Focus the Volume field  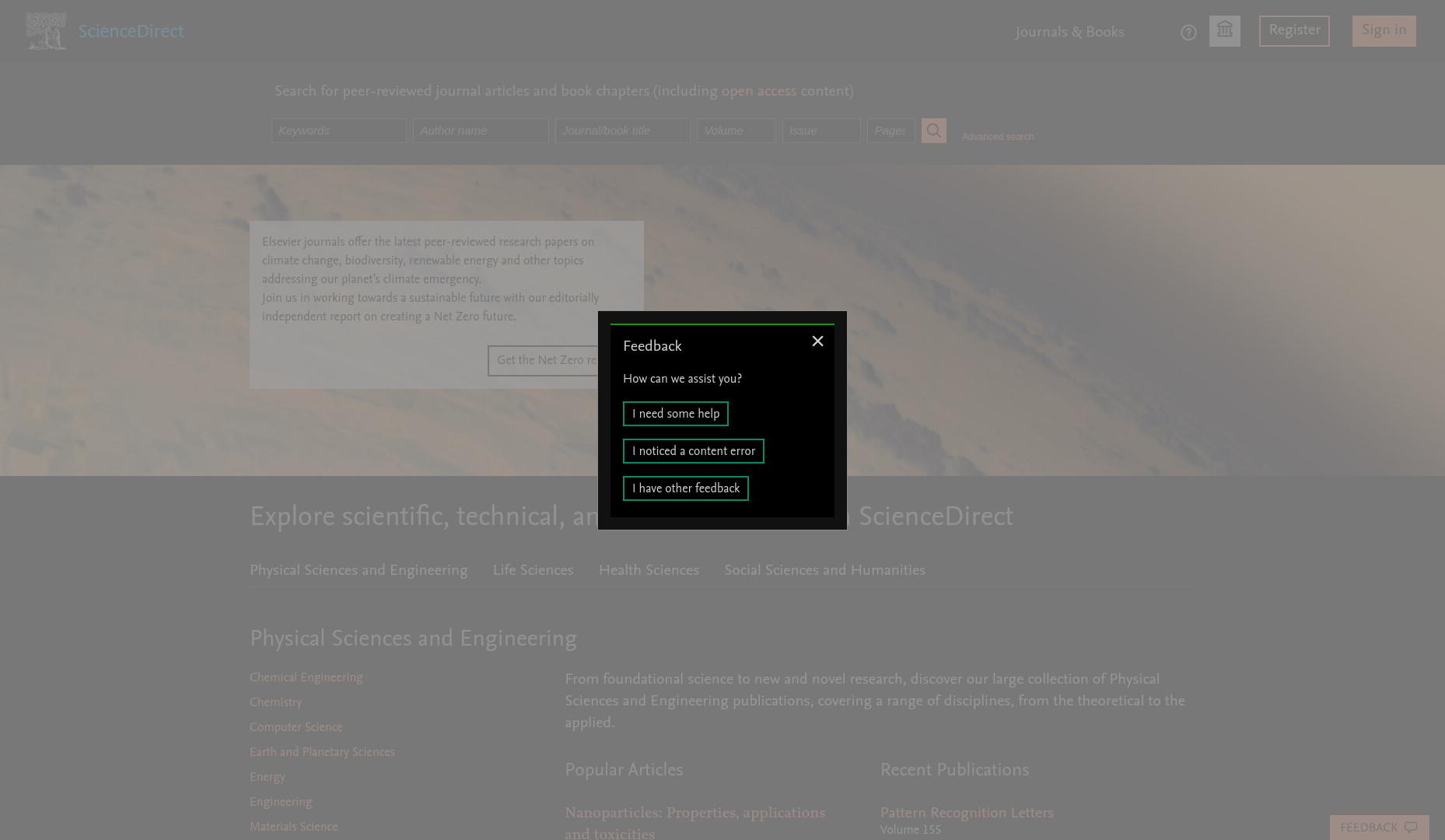click(x=736, y=131)
